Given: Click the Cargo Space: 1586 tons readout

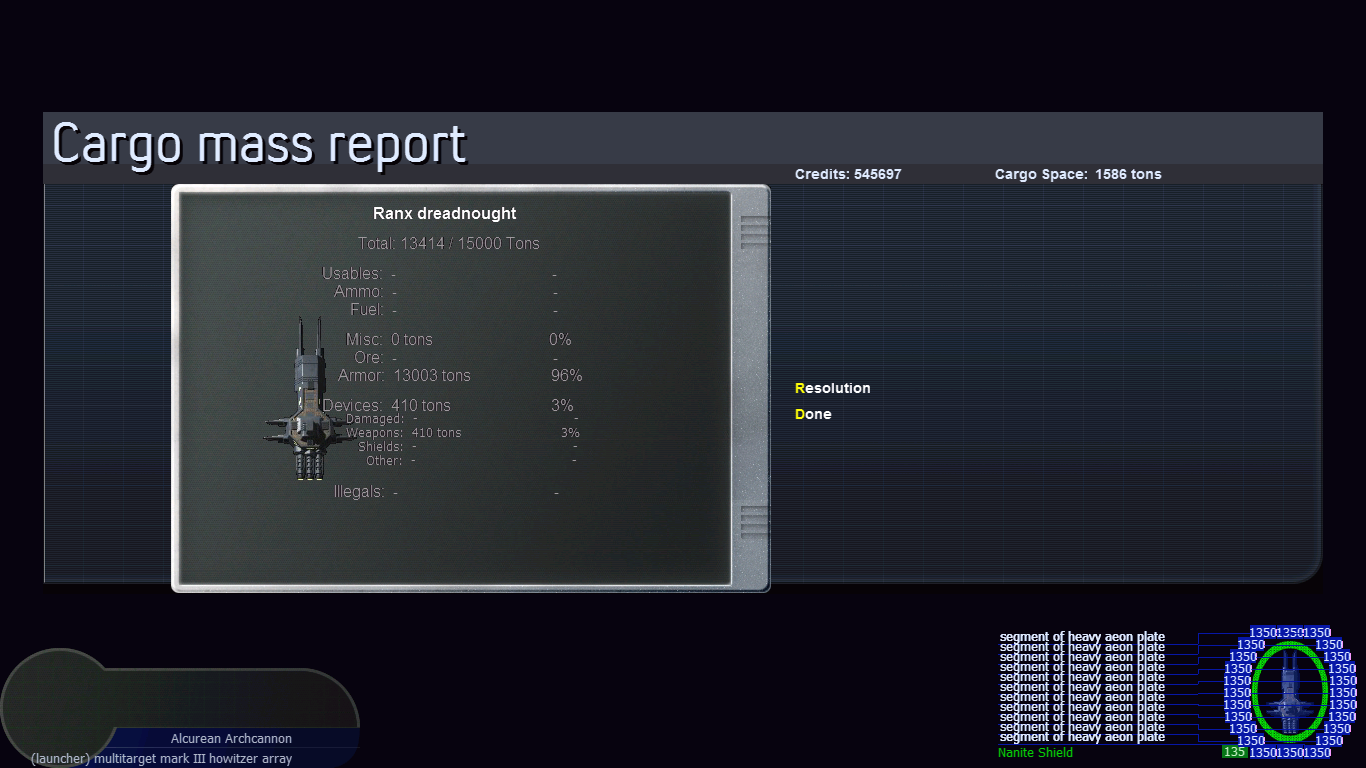Looking at the screenshot, I should click(1078, 174).
